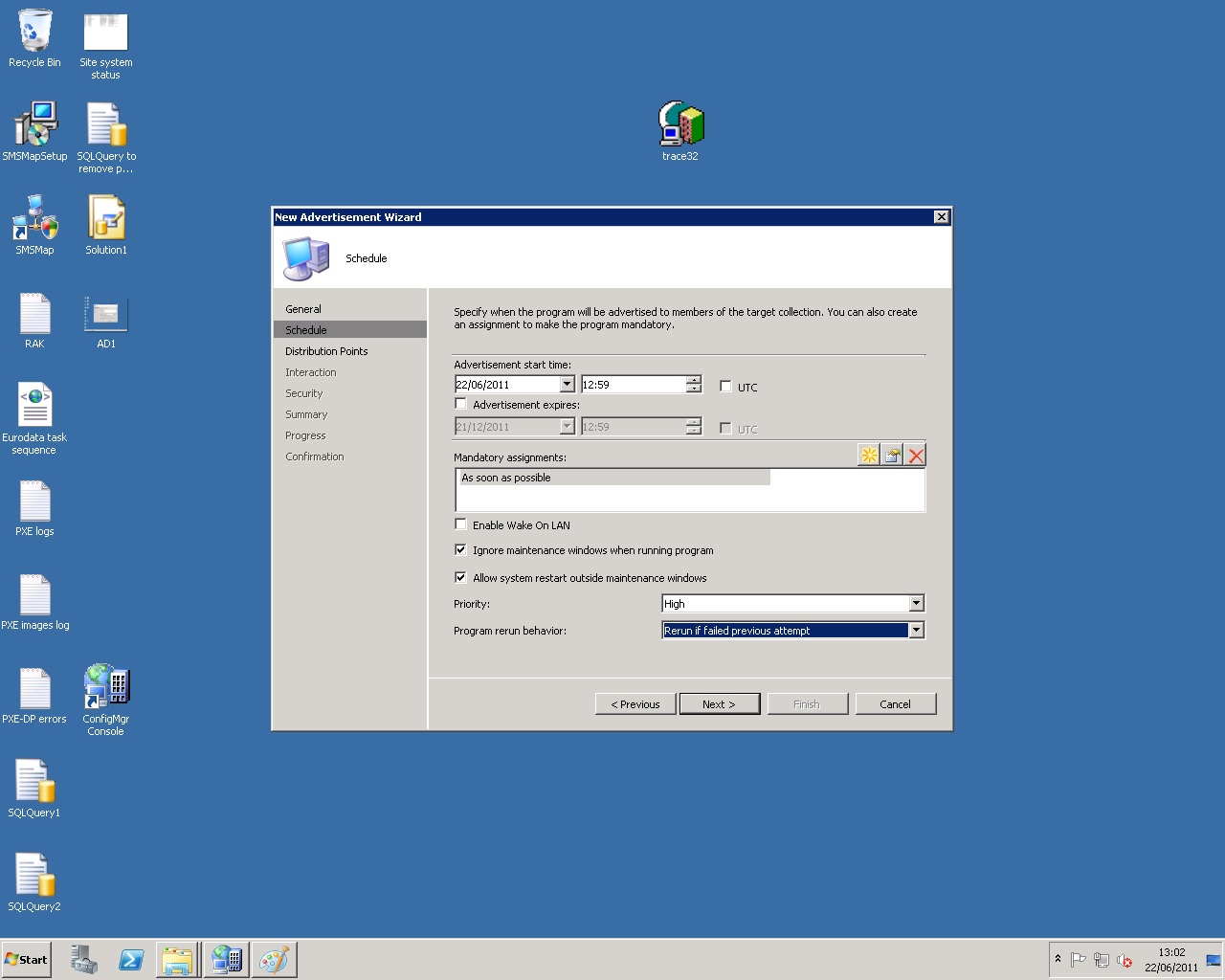
Task: Open the Program rerun behavior dropdown
Action: [916, 630]
